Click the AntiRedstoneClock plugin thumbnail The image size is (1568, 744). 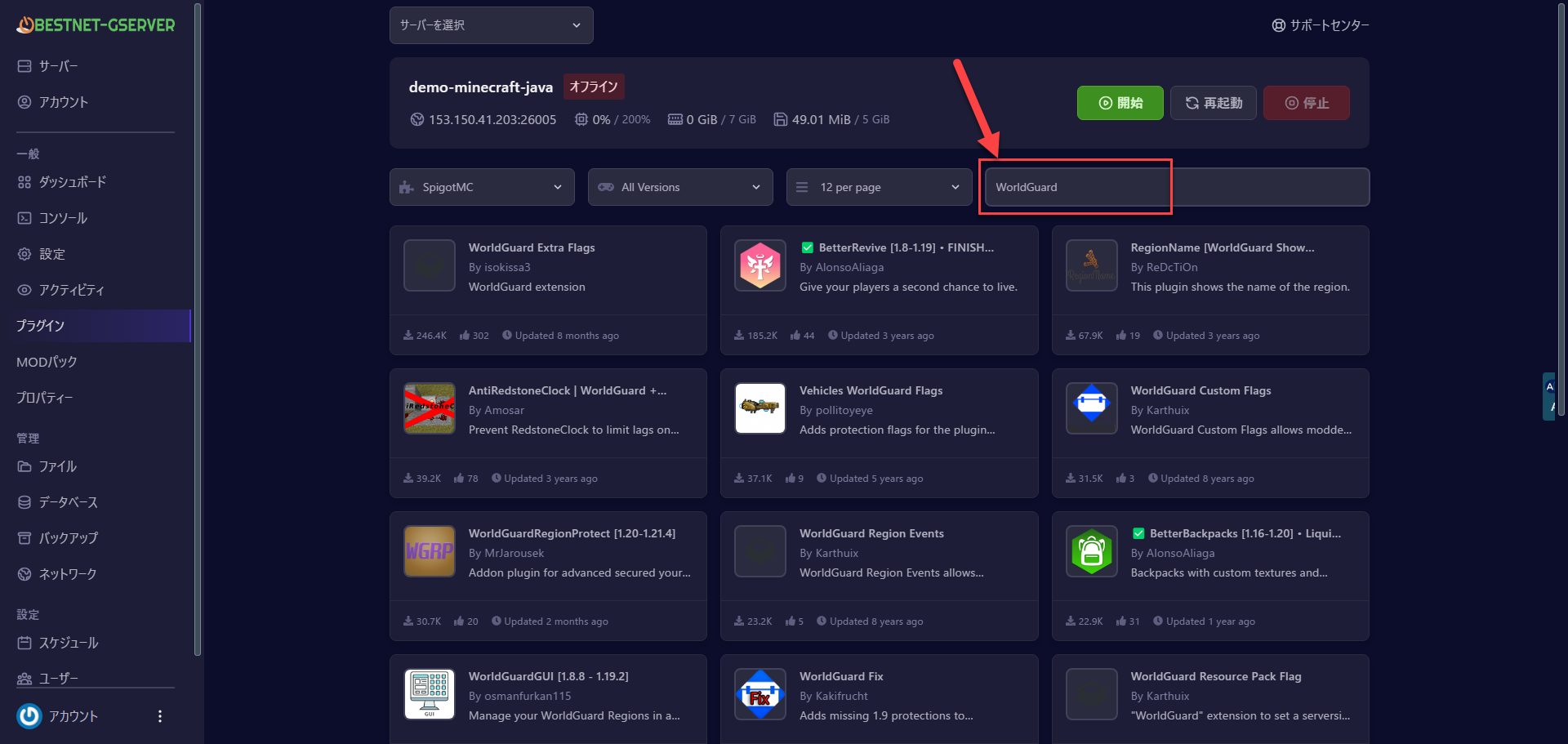(430, 408)
